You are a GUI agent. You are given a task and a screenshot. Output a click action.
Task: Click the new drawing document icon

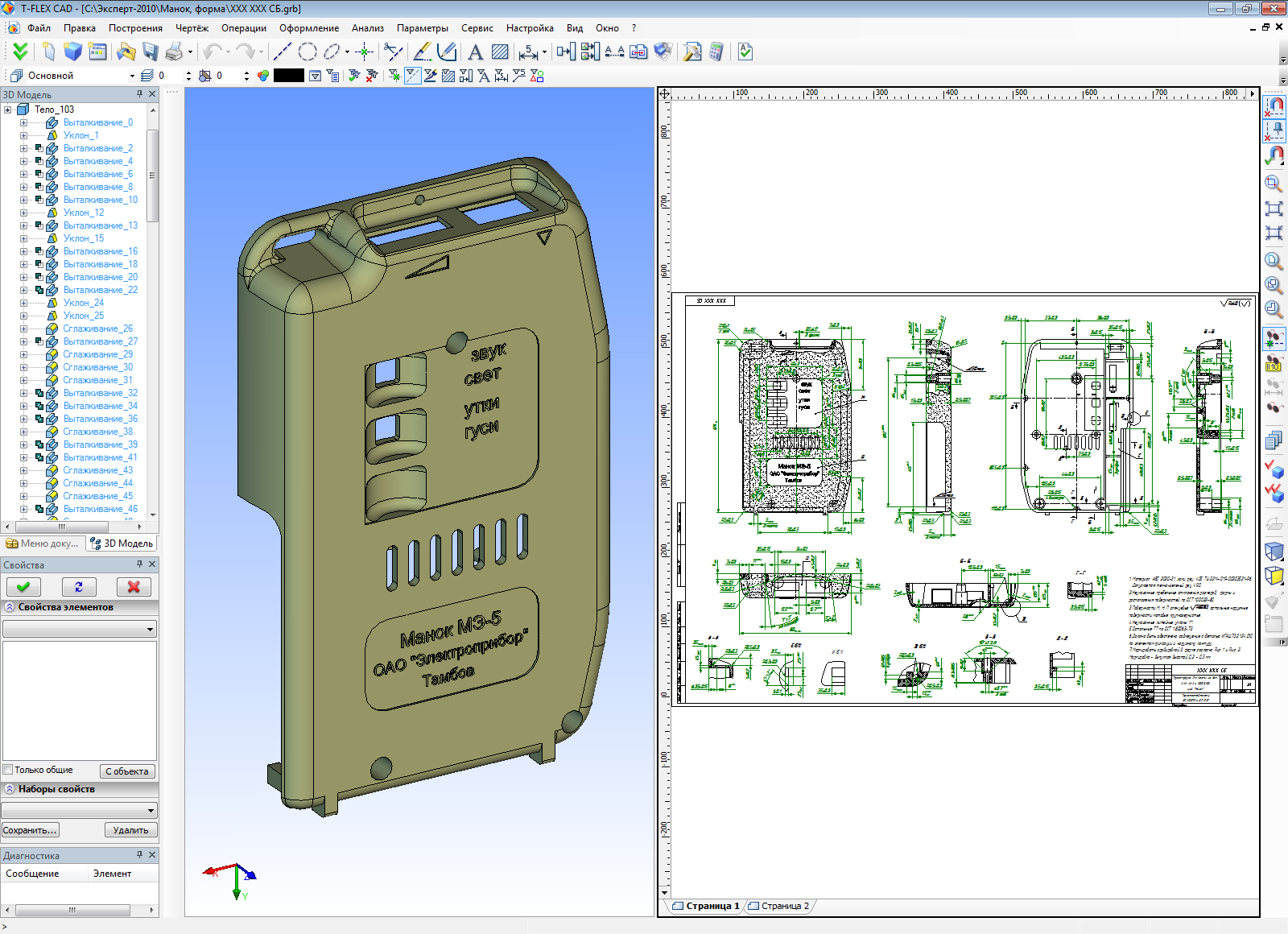point(48,52)
